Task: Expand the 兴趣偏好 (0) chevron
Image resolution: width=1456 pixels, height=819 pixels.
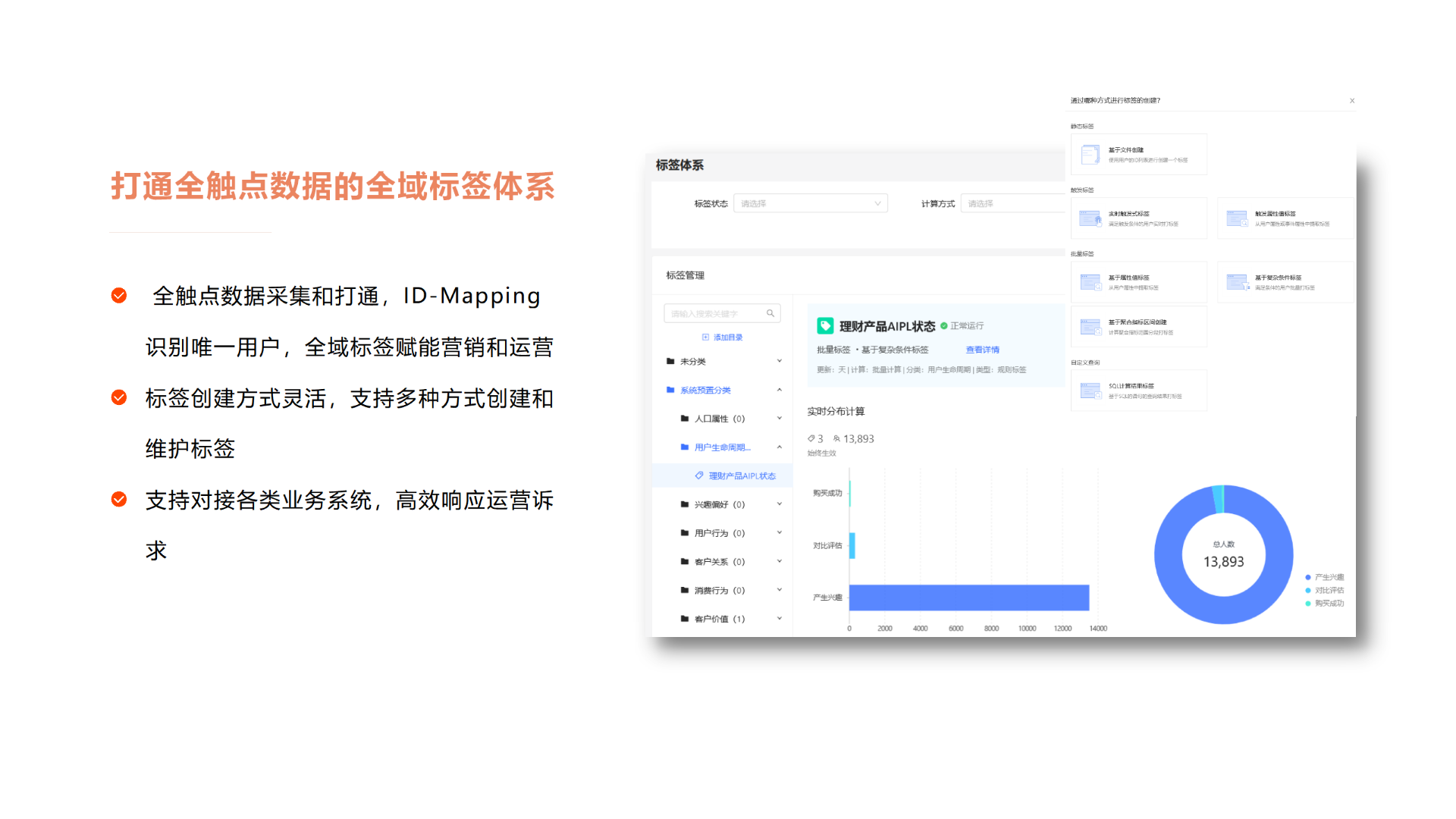Action: click(x=779, y=504)
